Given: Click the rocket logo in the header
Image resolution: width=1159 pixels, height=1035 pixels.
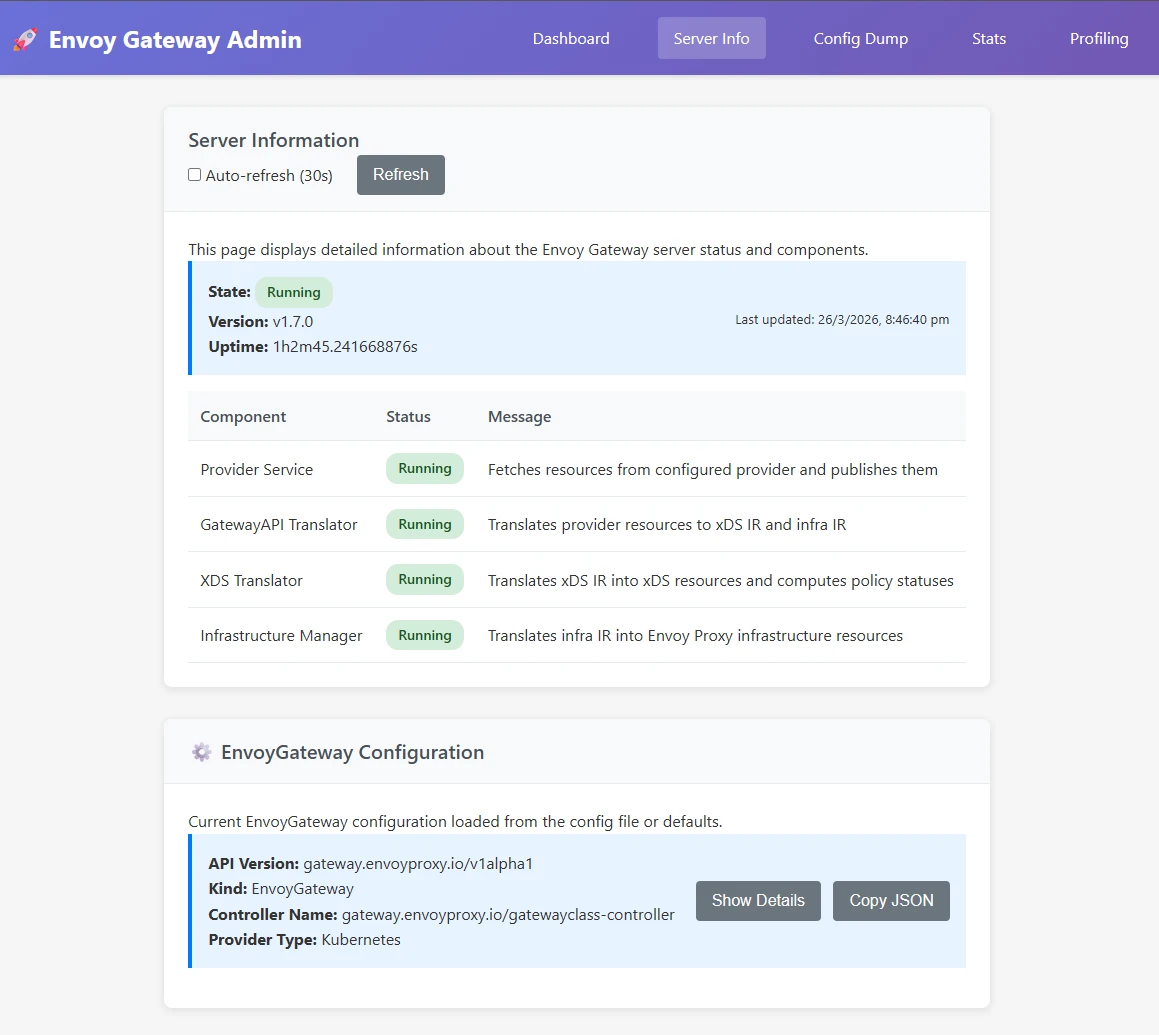Looking at the screenshot, I should tap(24, 39).
